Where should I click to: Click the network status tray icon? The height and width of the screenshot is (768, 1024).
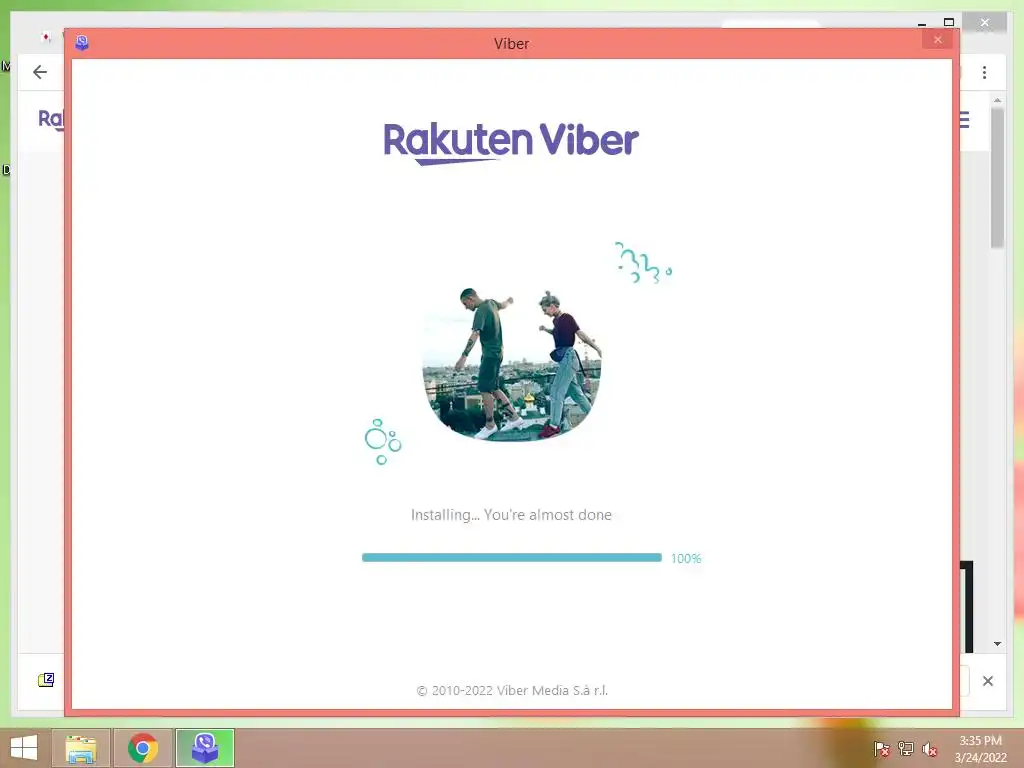pyautogui.click(x=906, y=749)
